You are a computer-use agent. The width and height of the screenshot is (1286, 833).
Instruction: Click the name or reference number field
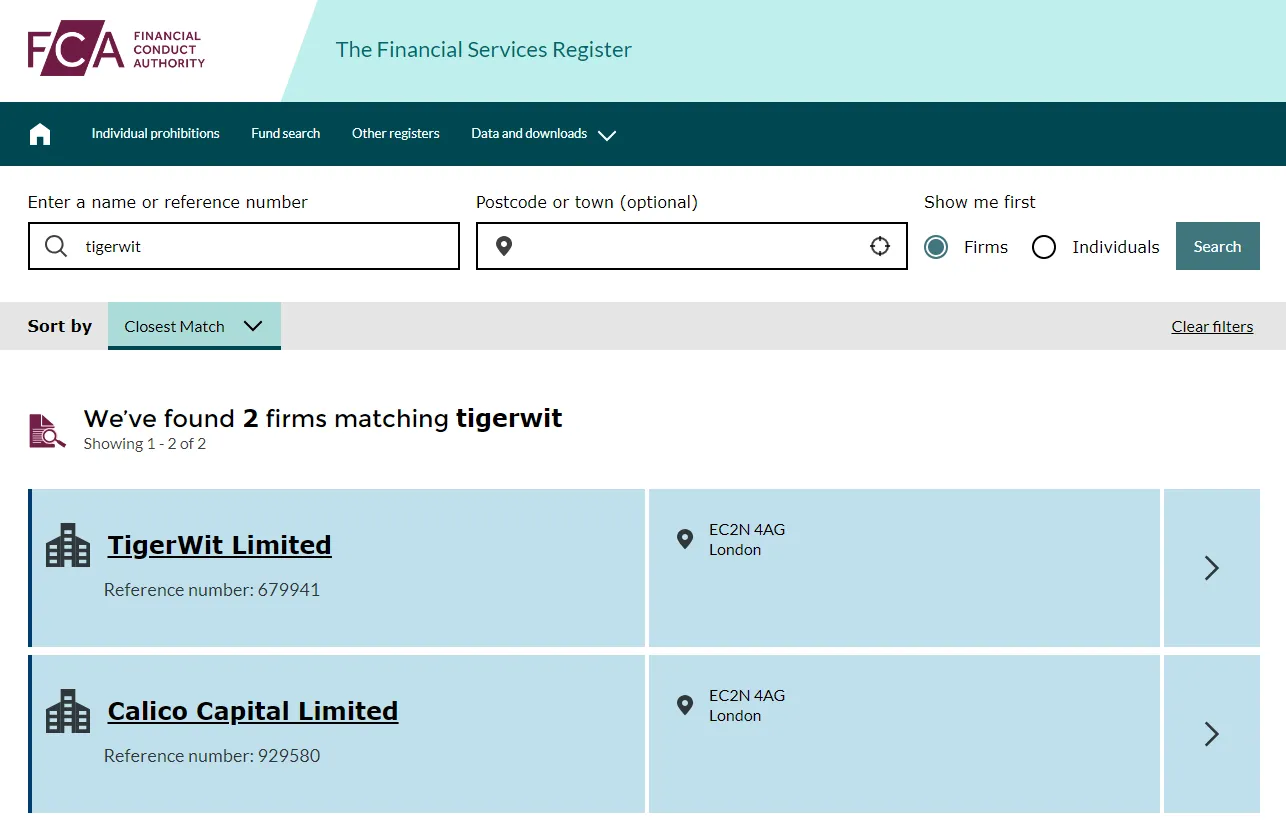point(244,246)
